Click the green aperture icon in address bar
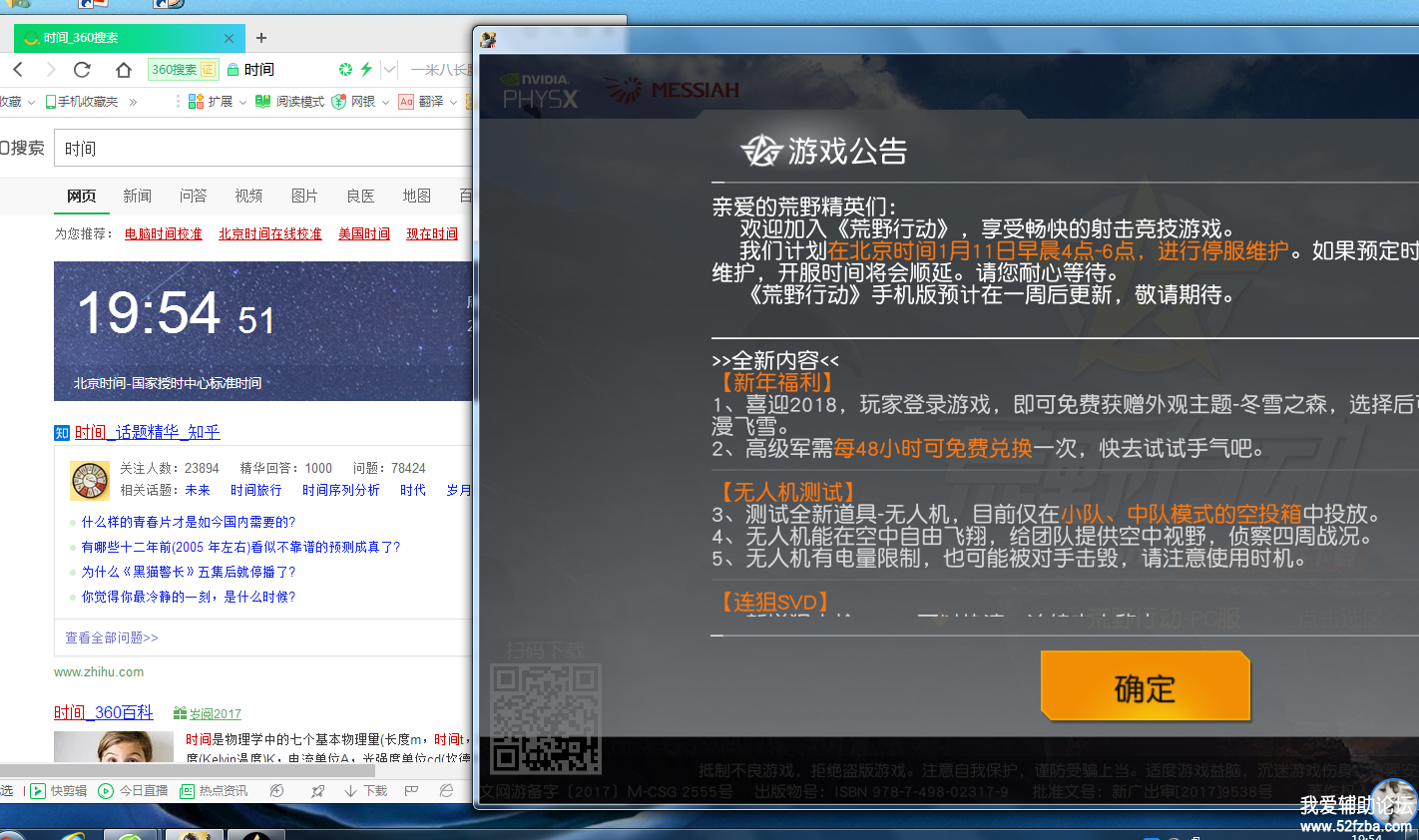The width and height of the screenshot is (1419, 840). [345, 69]
